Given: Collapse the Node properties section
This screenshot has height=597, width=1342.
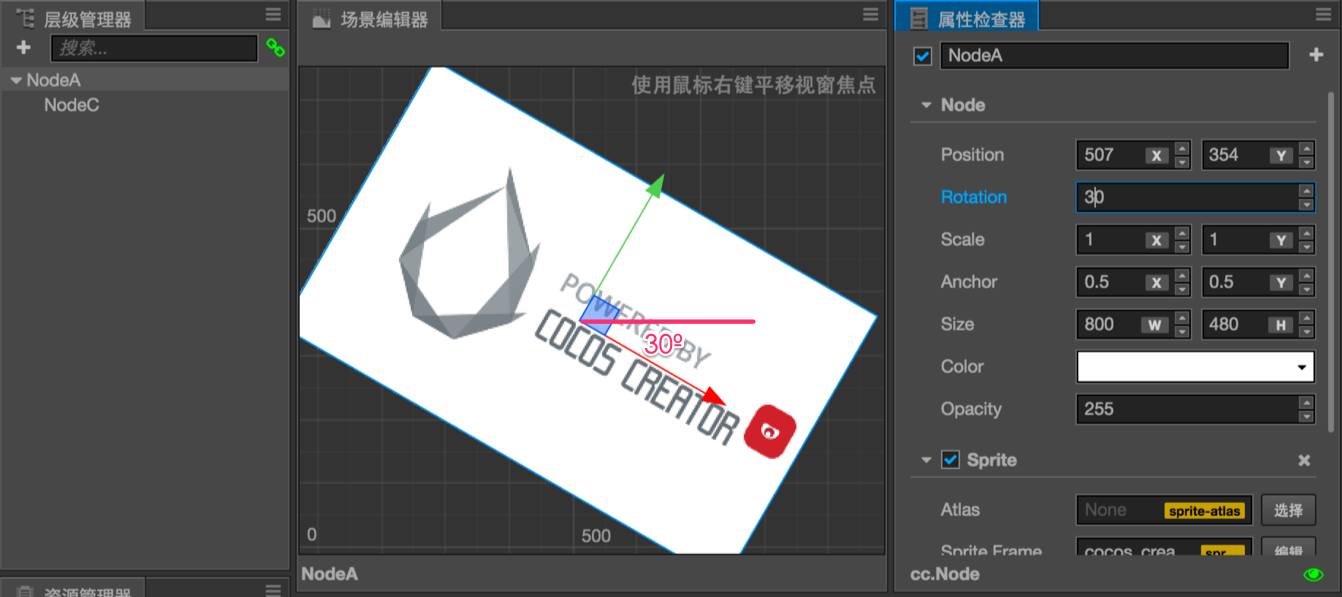Looking at the screenshot, I should point(926,105).
